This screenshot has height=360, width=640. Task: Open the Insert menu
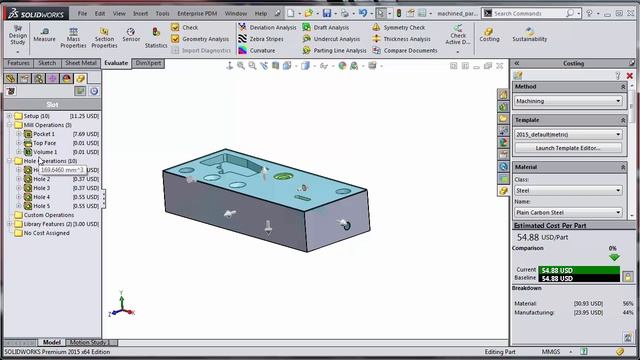tap(140, 13)
